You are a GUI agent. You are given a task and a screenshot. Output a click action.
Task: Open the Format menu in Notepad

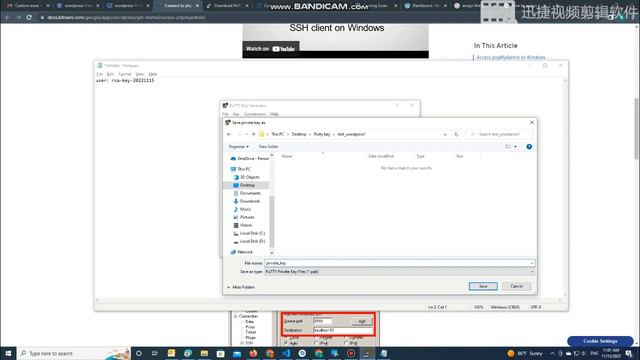pos(124,74)
